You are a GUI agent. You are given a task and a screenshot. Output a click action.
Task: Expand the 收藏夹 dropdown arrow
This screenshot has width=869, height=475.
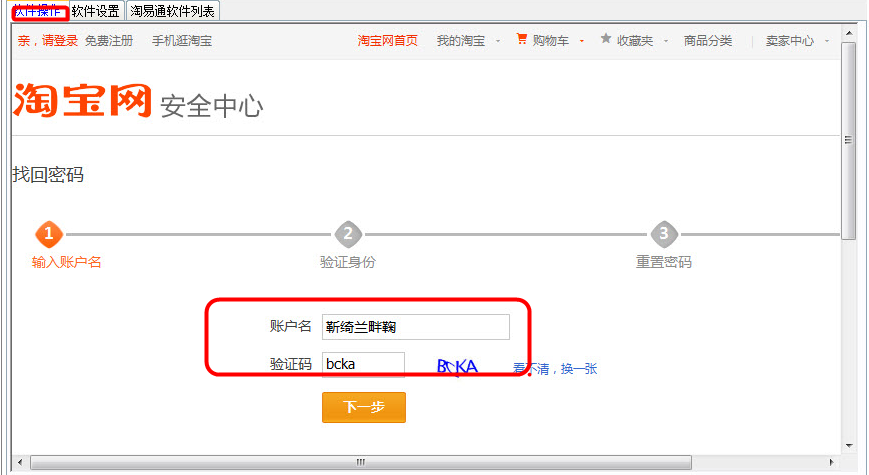[666, 41]
